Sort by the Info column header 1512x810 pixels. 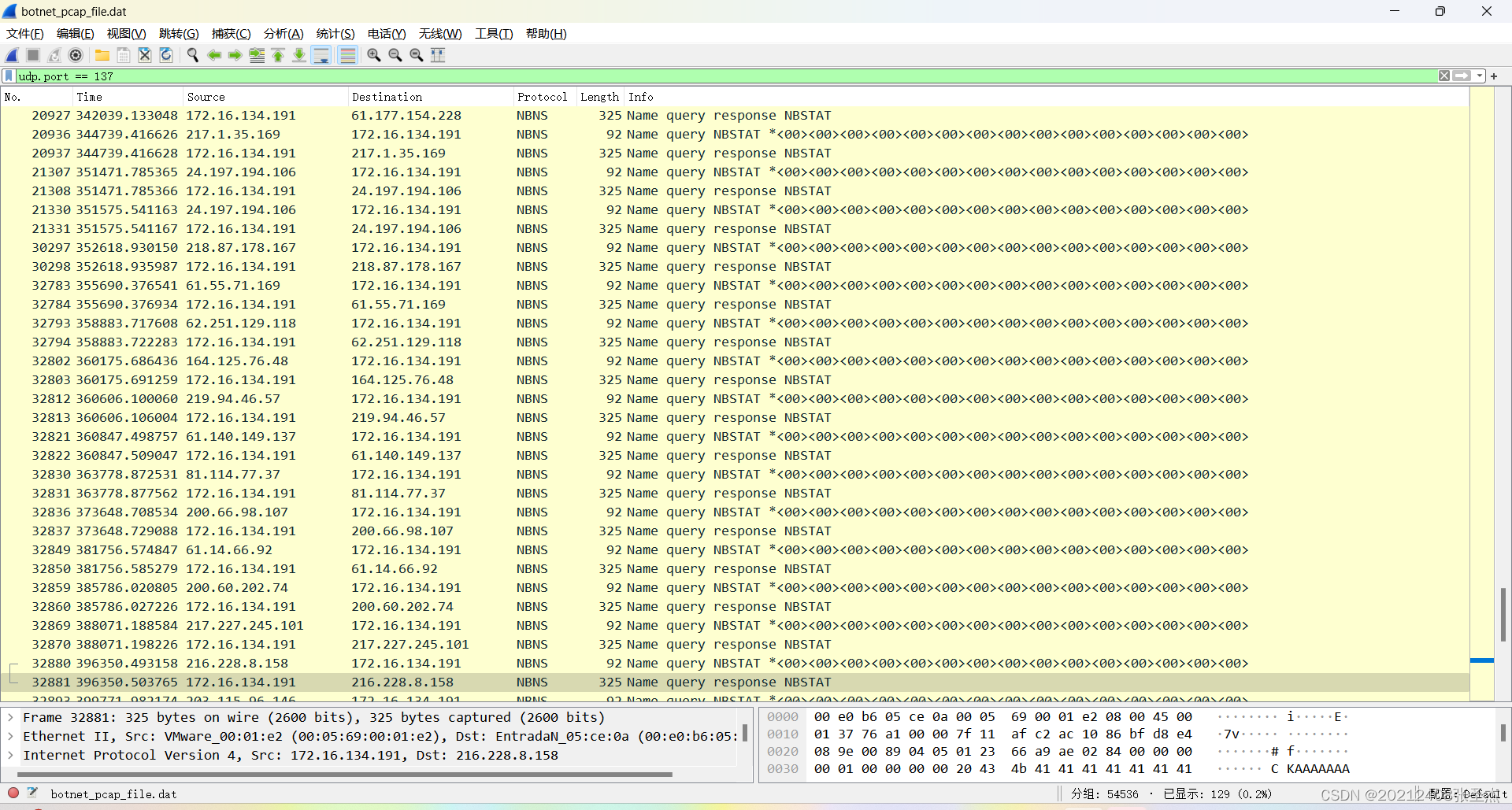point(1047,97)
